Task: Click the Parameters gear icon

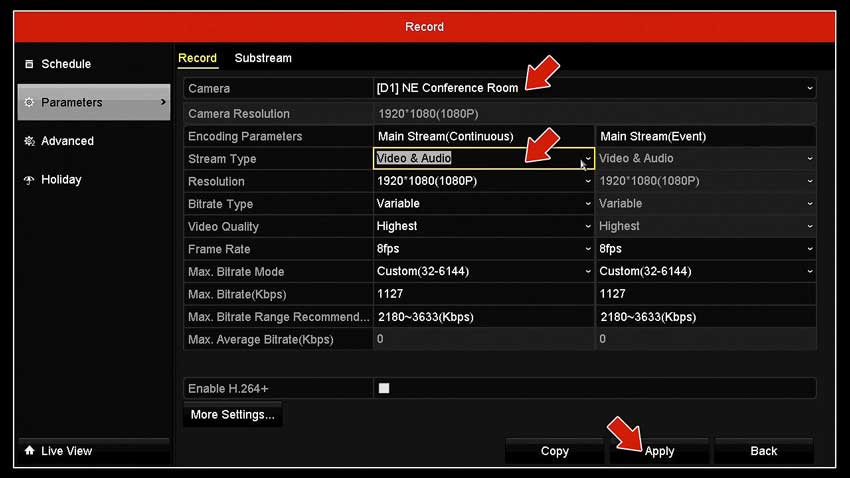Action: pos(29,103)
